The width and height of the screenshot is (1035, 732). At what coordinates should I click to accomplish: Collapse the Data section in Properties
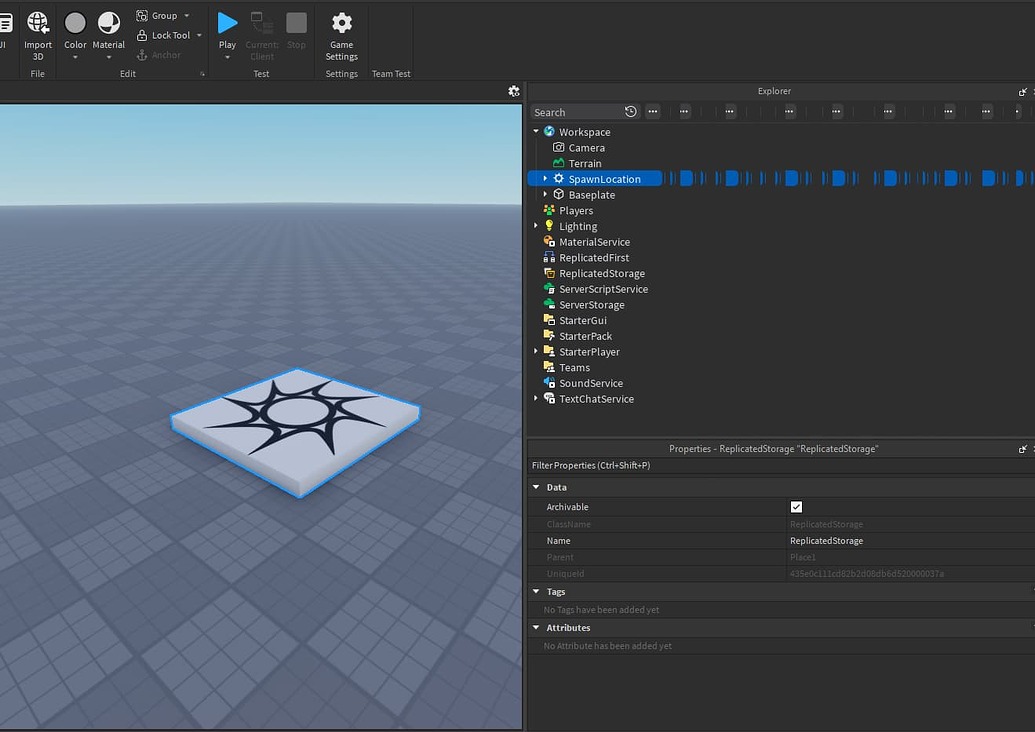click(536, 487)
